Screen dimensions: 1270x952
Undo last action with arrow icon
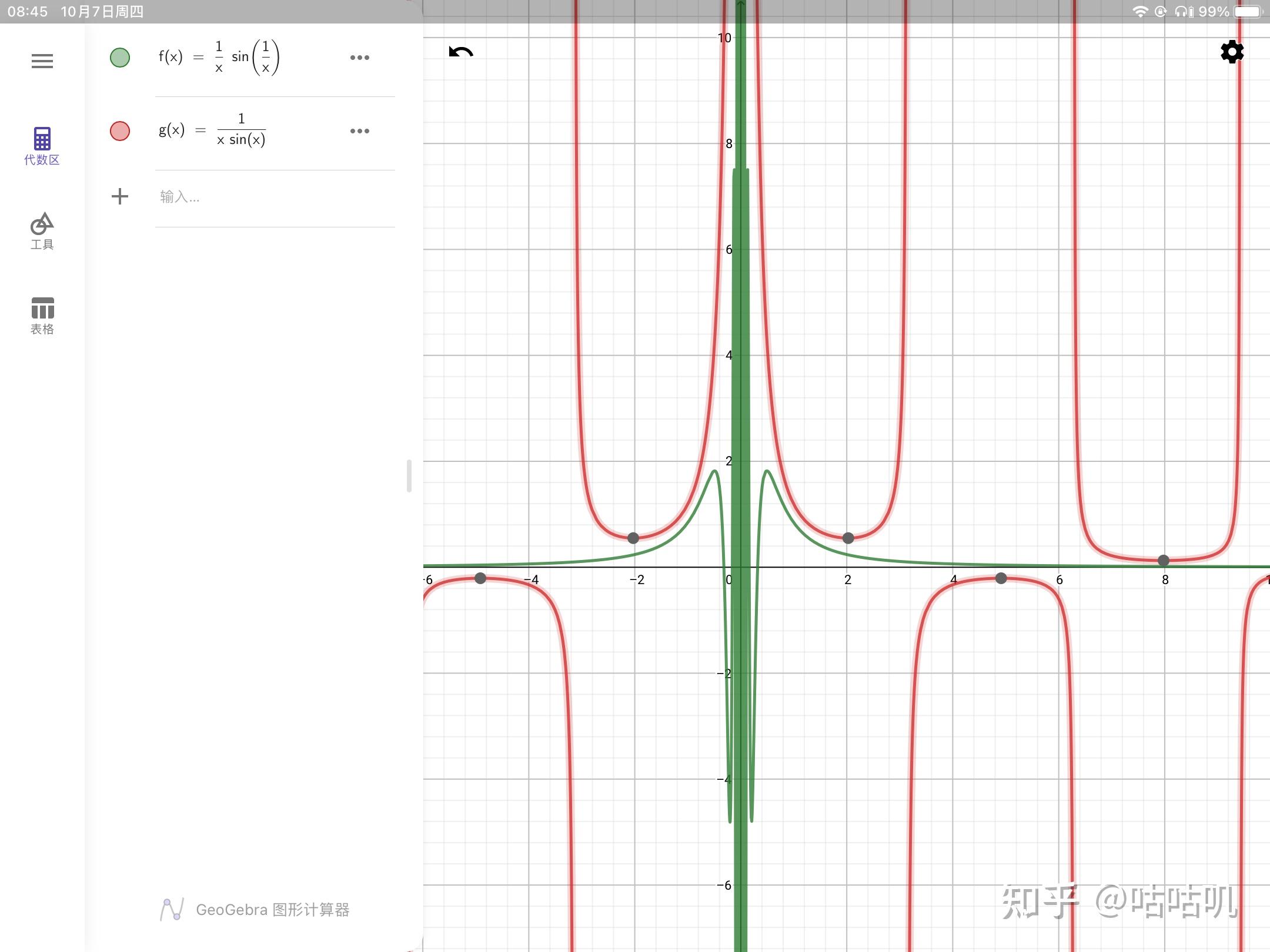(461, 52)
